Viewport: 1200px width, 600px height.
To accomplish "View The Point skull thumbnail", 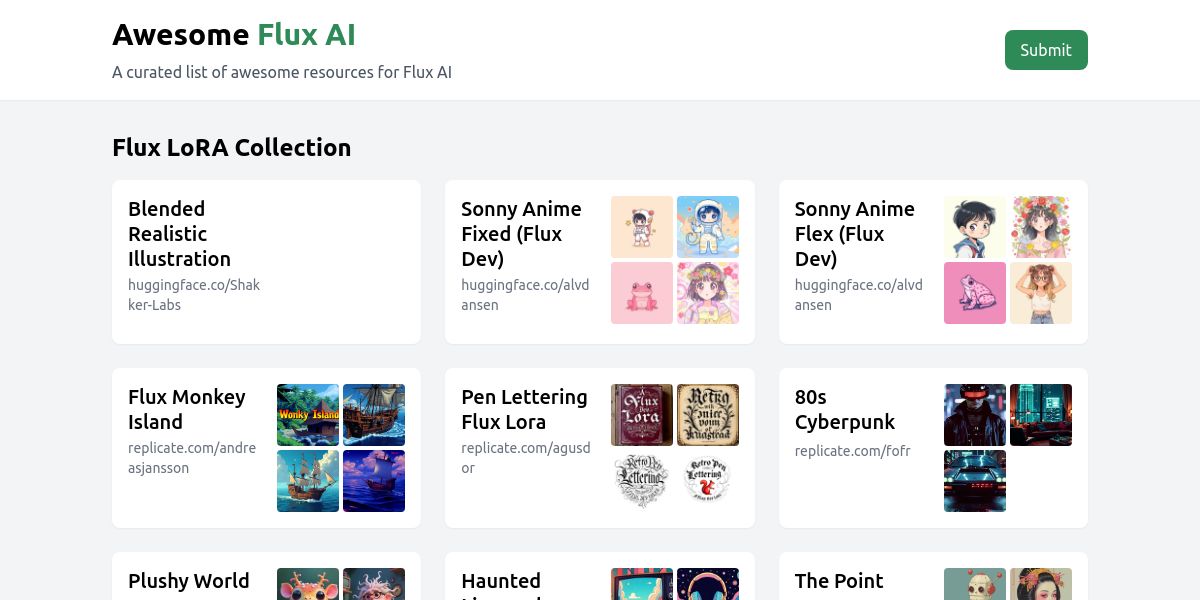I will coord(975,584).
